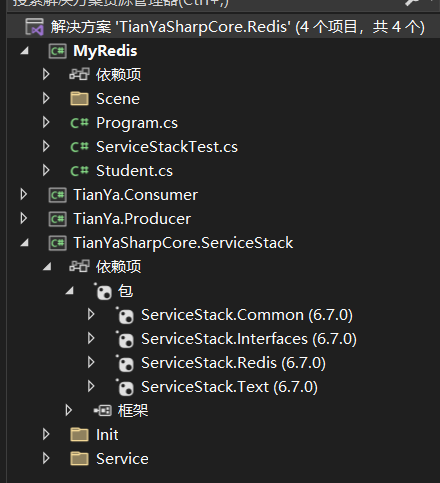
Task: Collapse 依赖项 under TianYaSharpCore.ServiceStack
Action: pos(47,267)
